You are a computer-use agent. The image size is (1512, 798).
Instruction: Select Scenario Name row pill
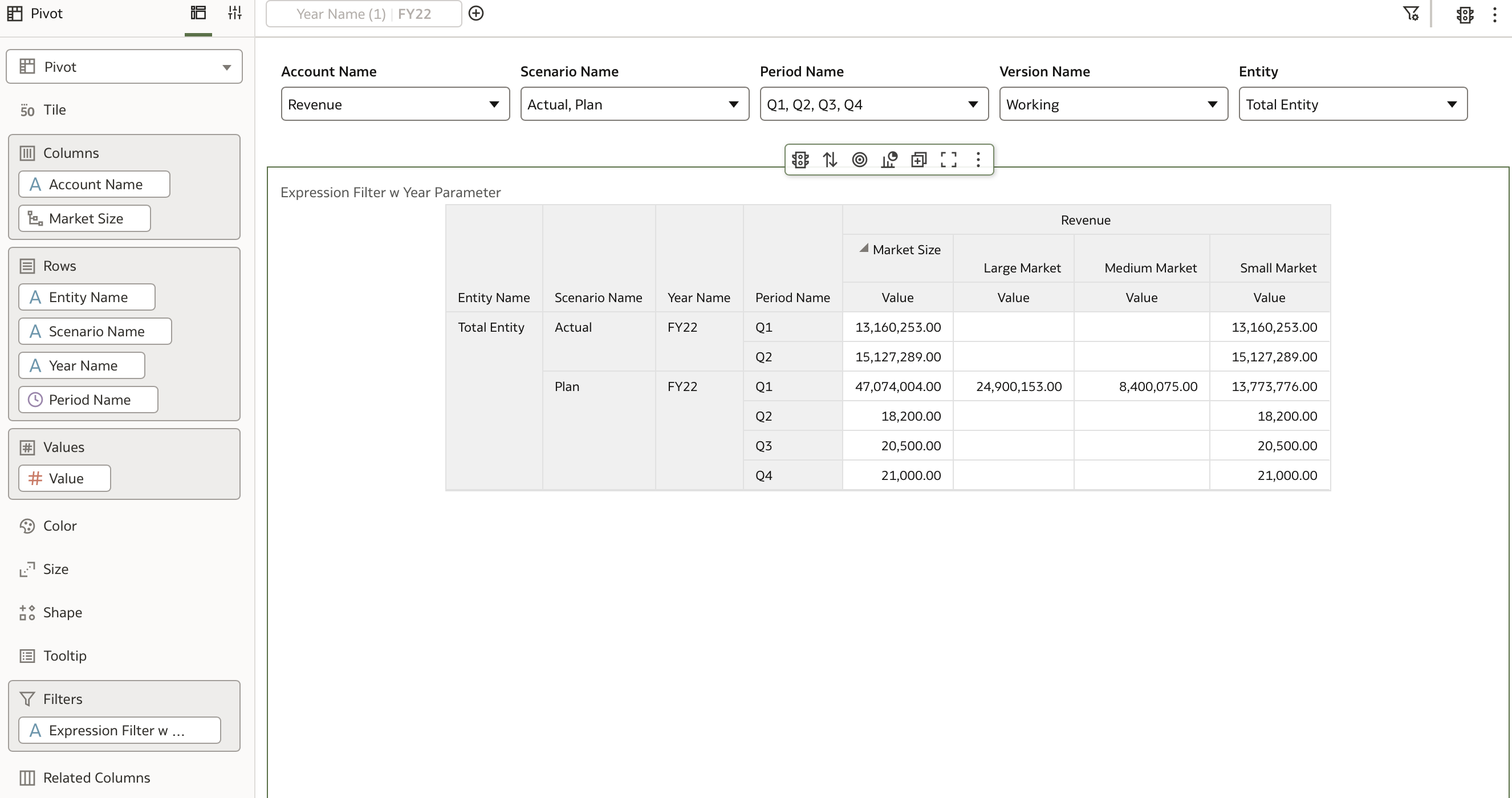(x=95, y=332)
